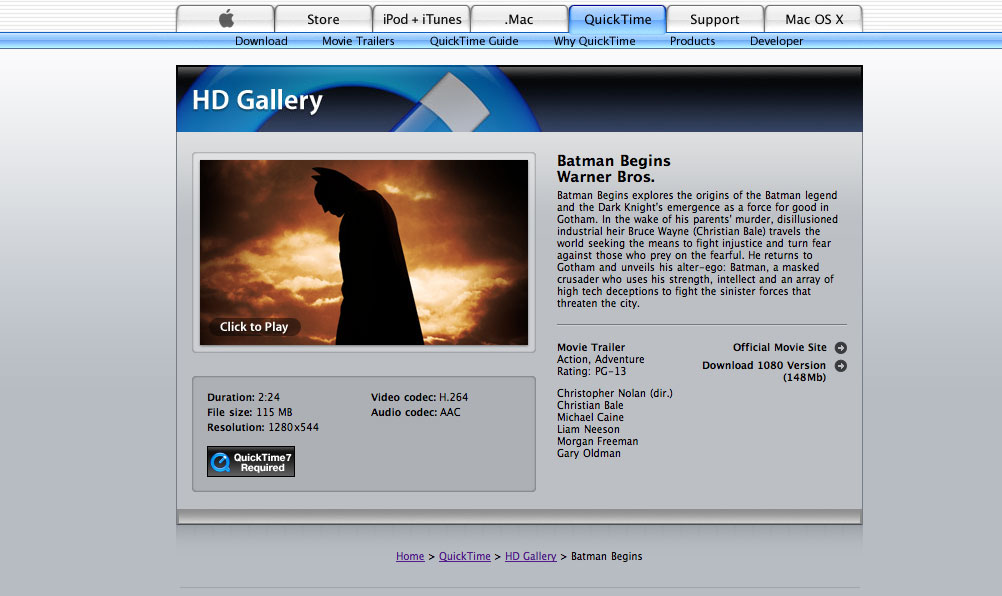Follow the QuickTime breadcrumb link
This screenshot has height=596, width=1002.
465,556
